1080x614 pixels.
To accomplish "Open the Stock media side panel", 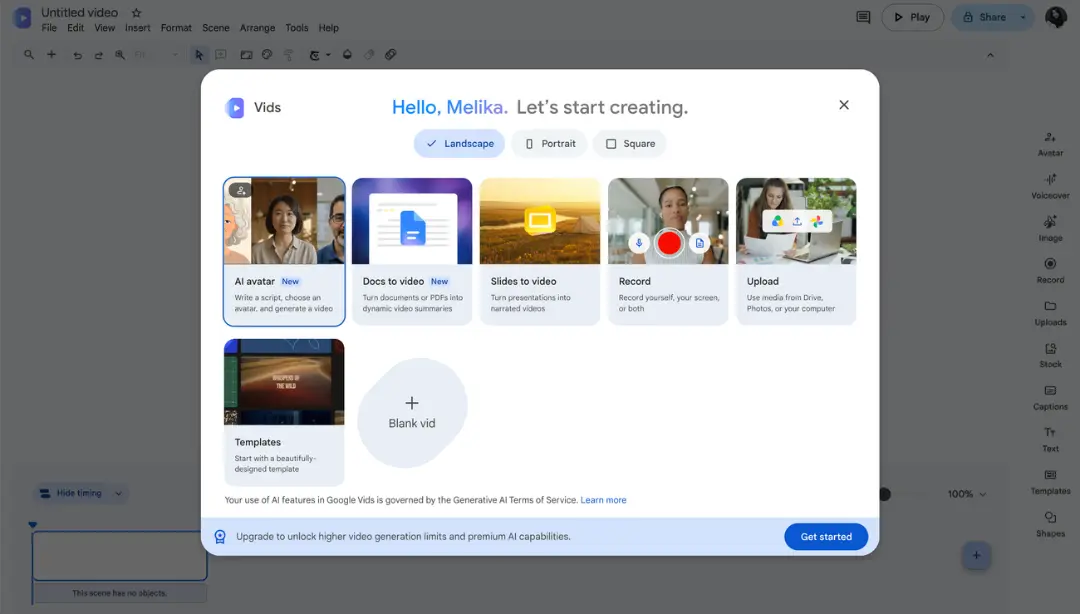I will tap(1050, 355).
